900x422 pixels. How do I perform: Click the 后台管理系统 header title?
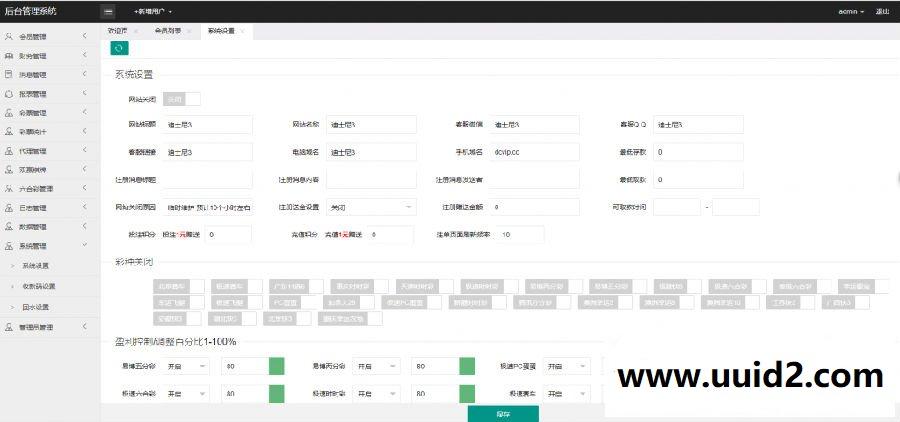pyautogui.click(x=30, y=11)
